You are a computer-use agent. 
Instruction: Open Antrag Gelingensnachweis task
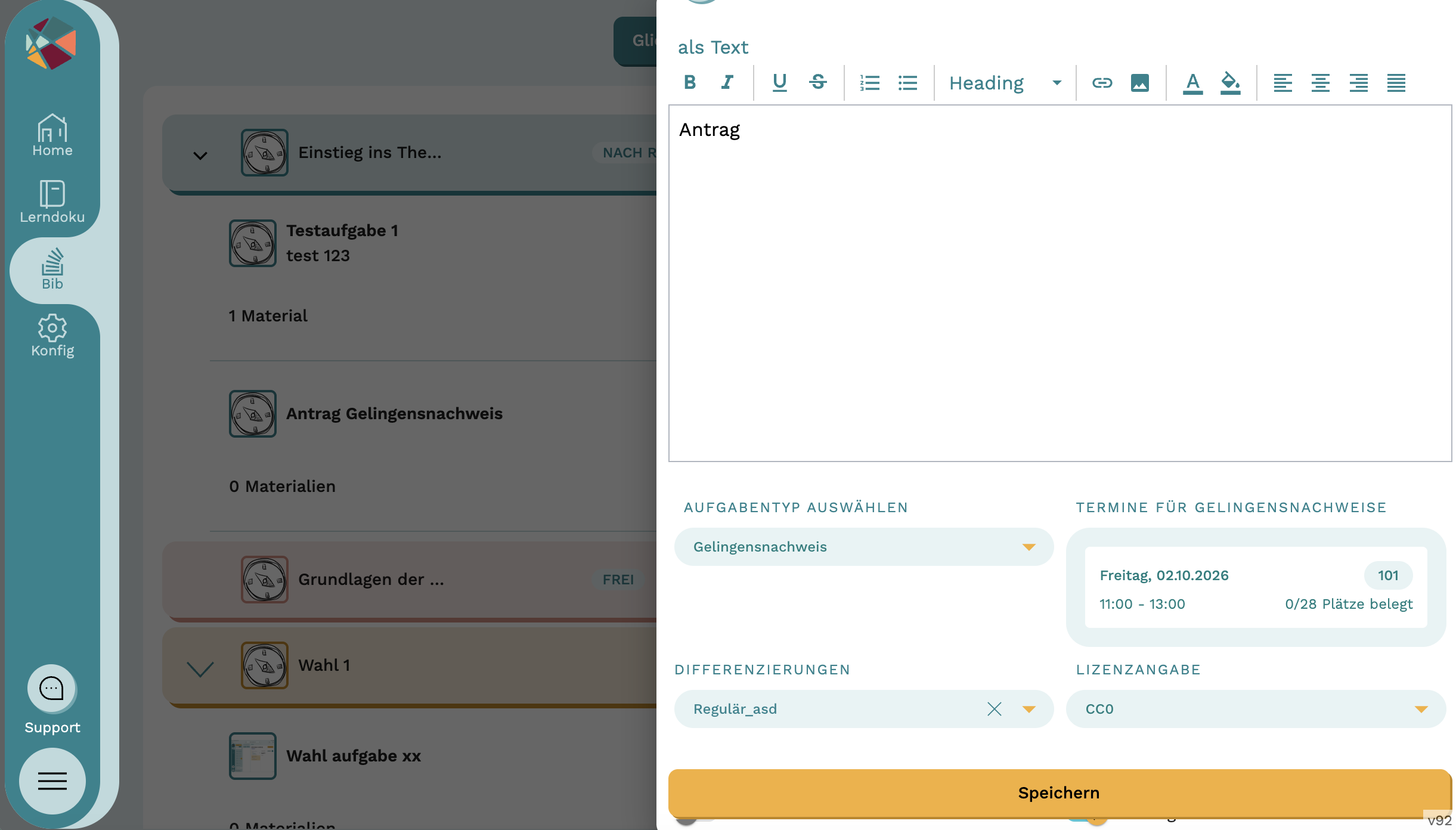[394, 414]
